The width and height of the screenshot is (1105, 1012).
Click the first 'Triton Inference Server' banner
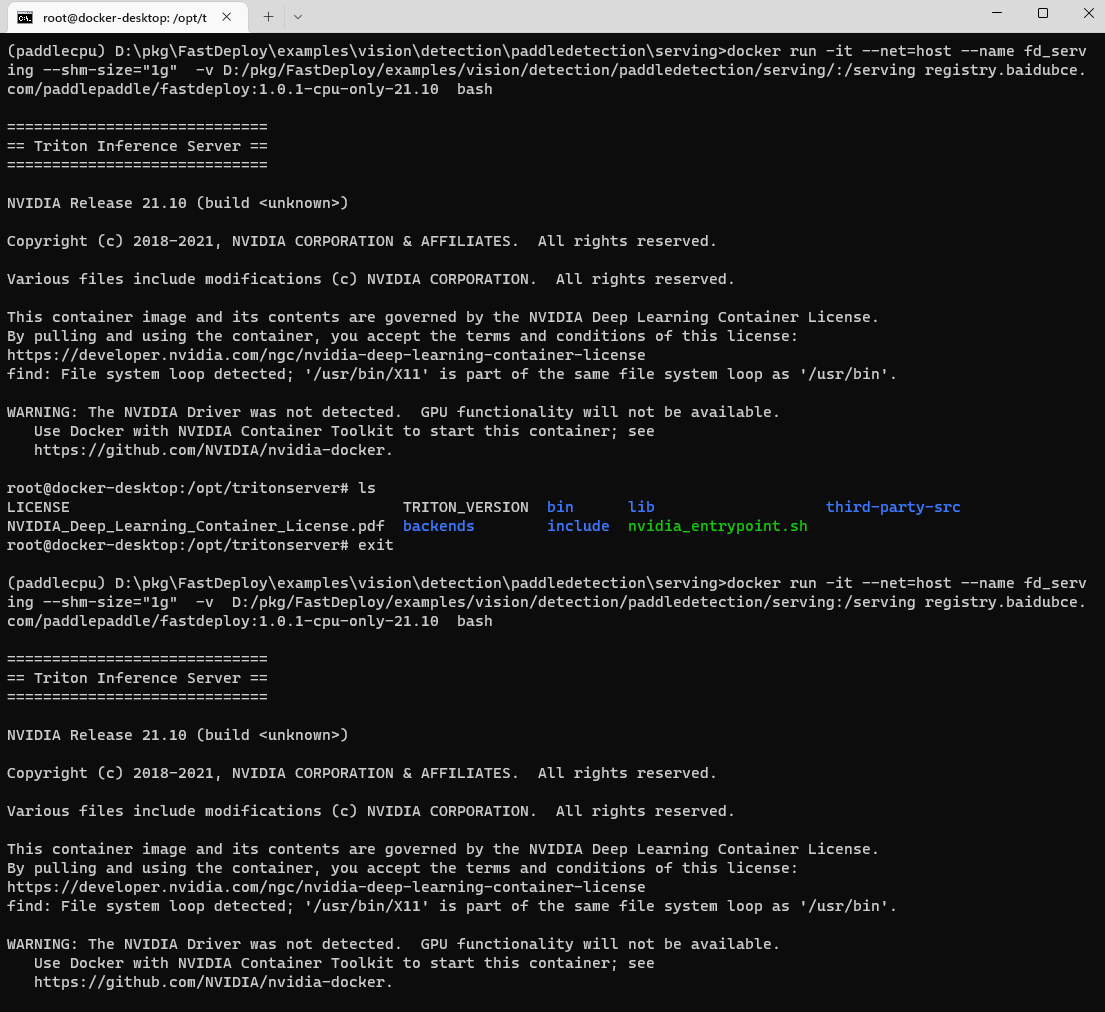pos(137,146)
